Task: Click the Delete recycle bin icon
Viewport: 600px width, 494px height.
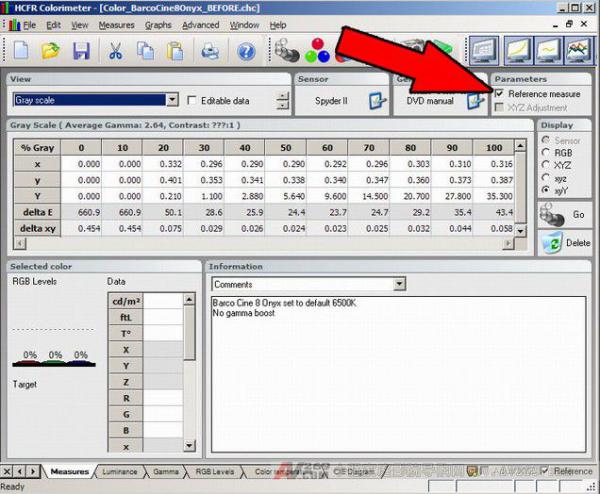Action: pyautogui.click(x=551, y=241)
